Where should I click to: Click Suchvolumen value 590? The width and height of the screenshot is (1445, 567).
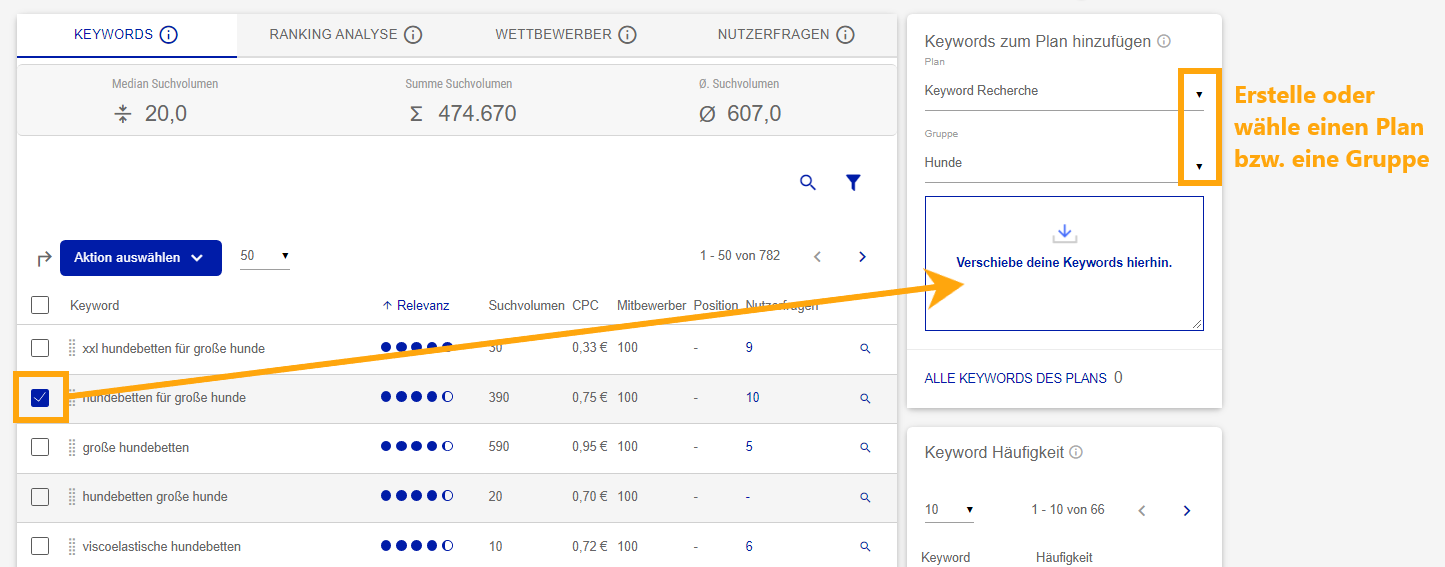pos(498,447)
